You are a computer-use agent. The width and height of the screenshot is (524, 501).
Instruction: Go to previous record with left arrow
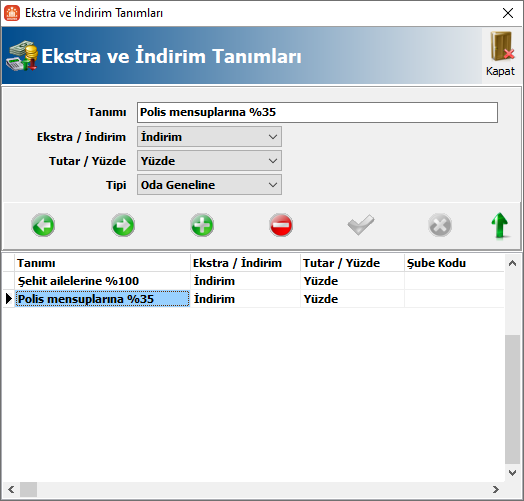(x=43, y=225)
